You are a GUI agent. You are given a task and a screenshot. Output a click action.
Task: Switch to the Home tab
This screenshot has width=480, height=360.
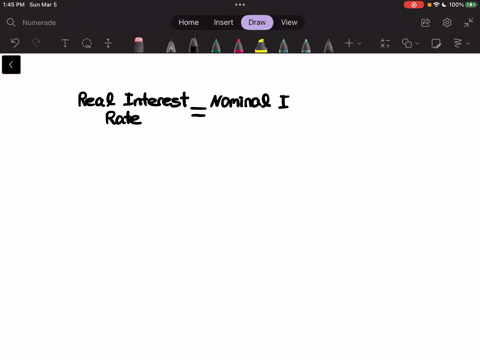coord(188,22)
